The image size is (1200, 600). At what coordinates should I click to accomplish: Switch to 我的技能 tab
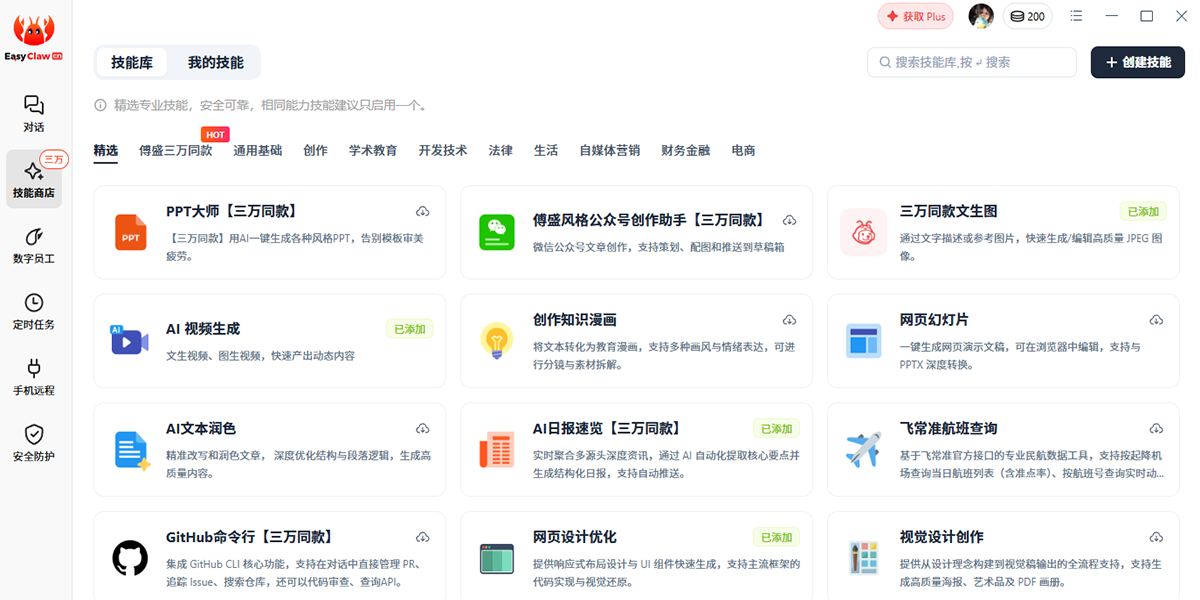coord(216,62)
